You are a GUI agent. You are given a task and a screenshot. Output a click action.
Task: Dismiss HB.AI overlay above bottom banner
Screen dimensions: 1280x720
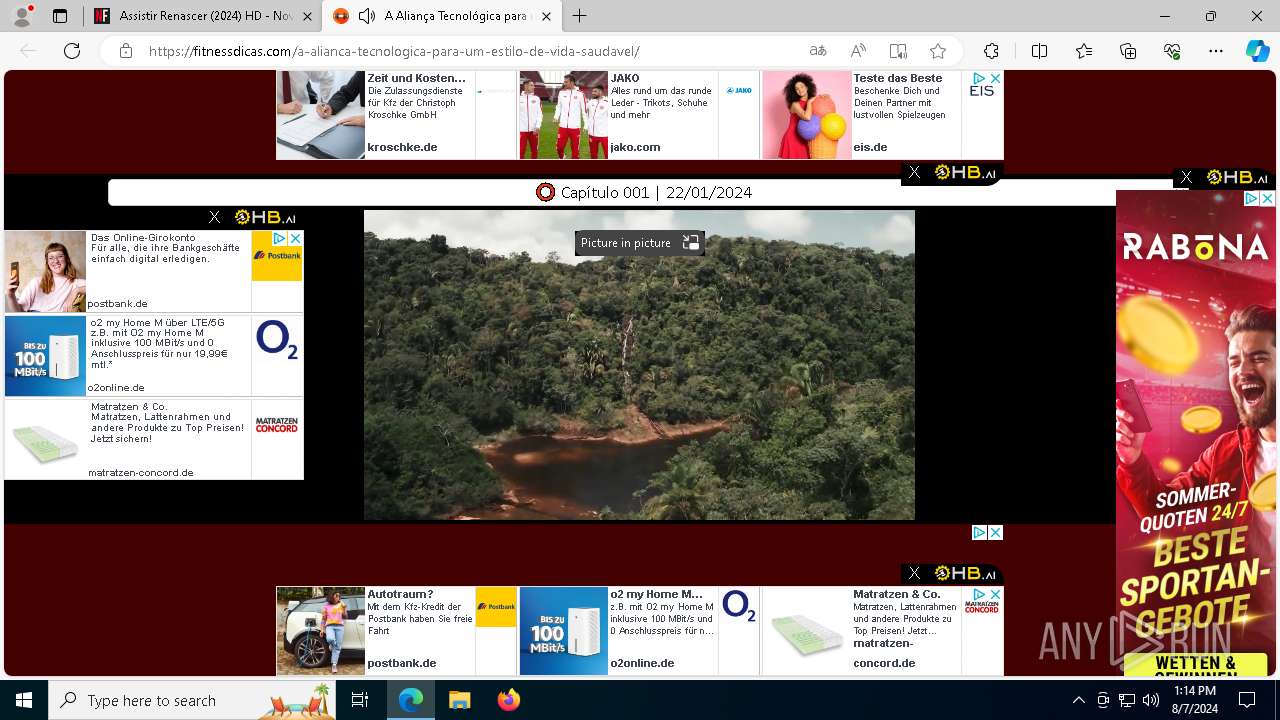pyautogui.click(x=914, y=573)
